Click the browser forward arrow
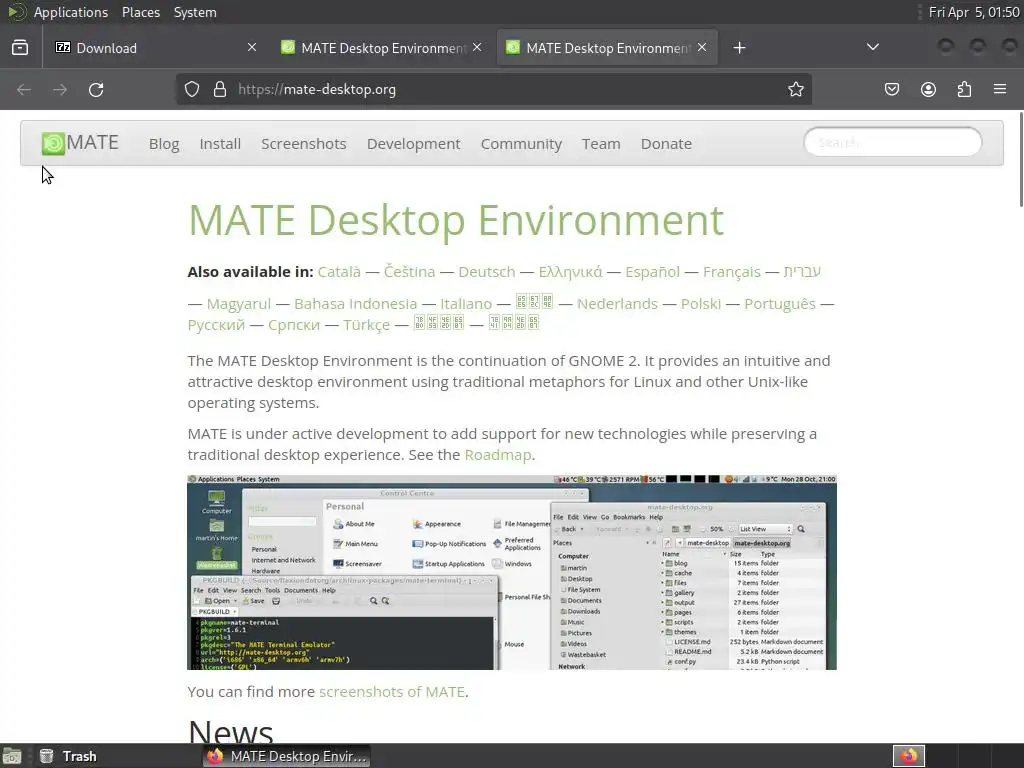Screen dimensions: 1024x768 coord(60,89)
